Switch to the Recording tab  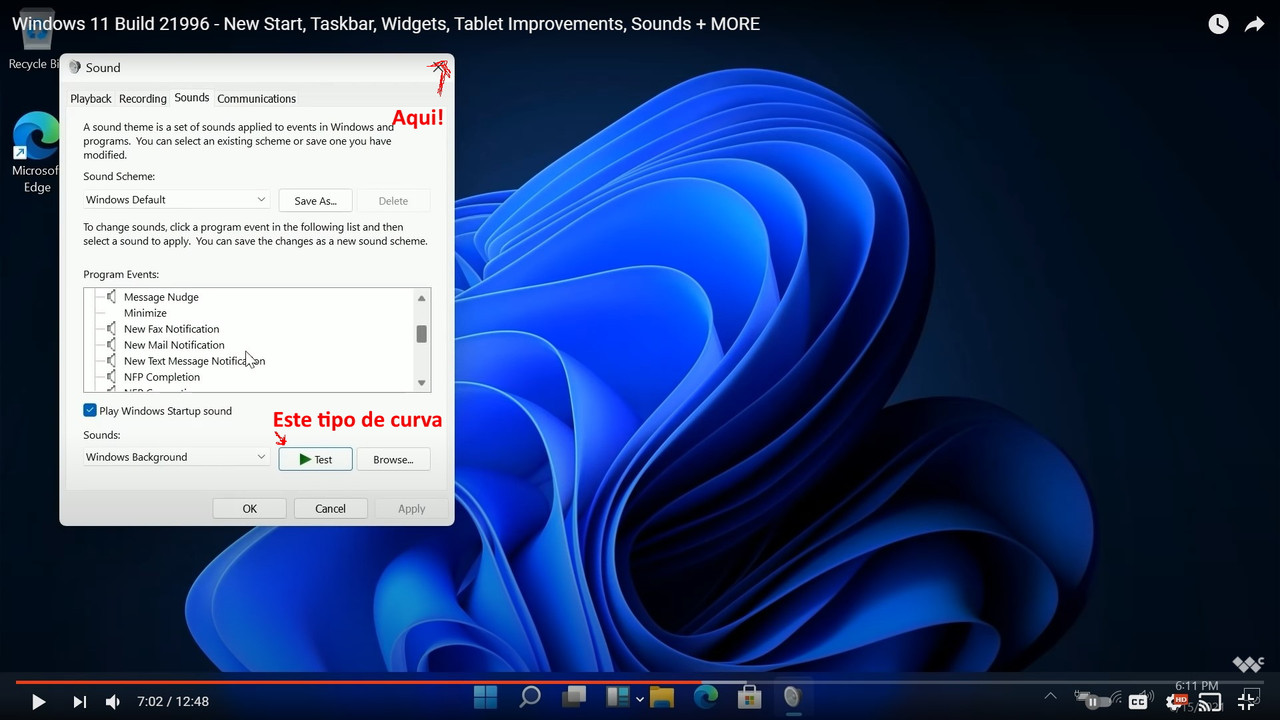(142, 99)
